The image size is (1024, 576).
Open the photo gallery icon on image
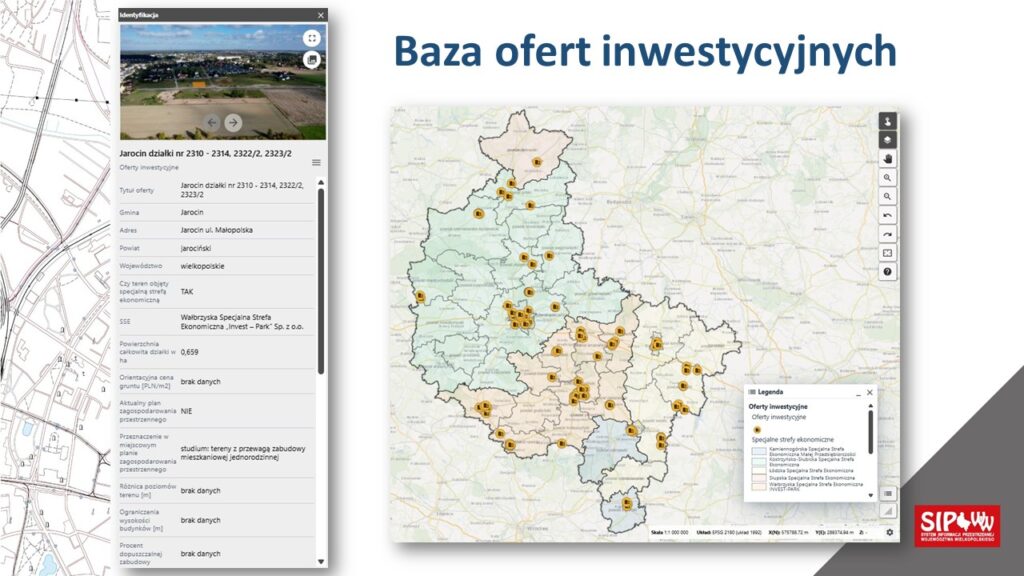(312, 60)
